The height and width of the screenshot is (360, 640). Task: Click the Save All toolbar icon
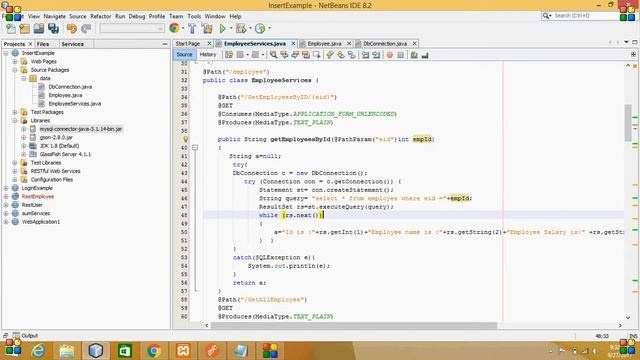(x=53, y=28)
